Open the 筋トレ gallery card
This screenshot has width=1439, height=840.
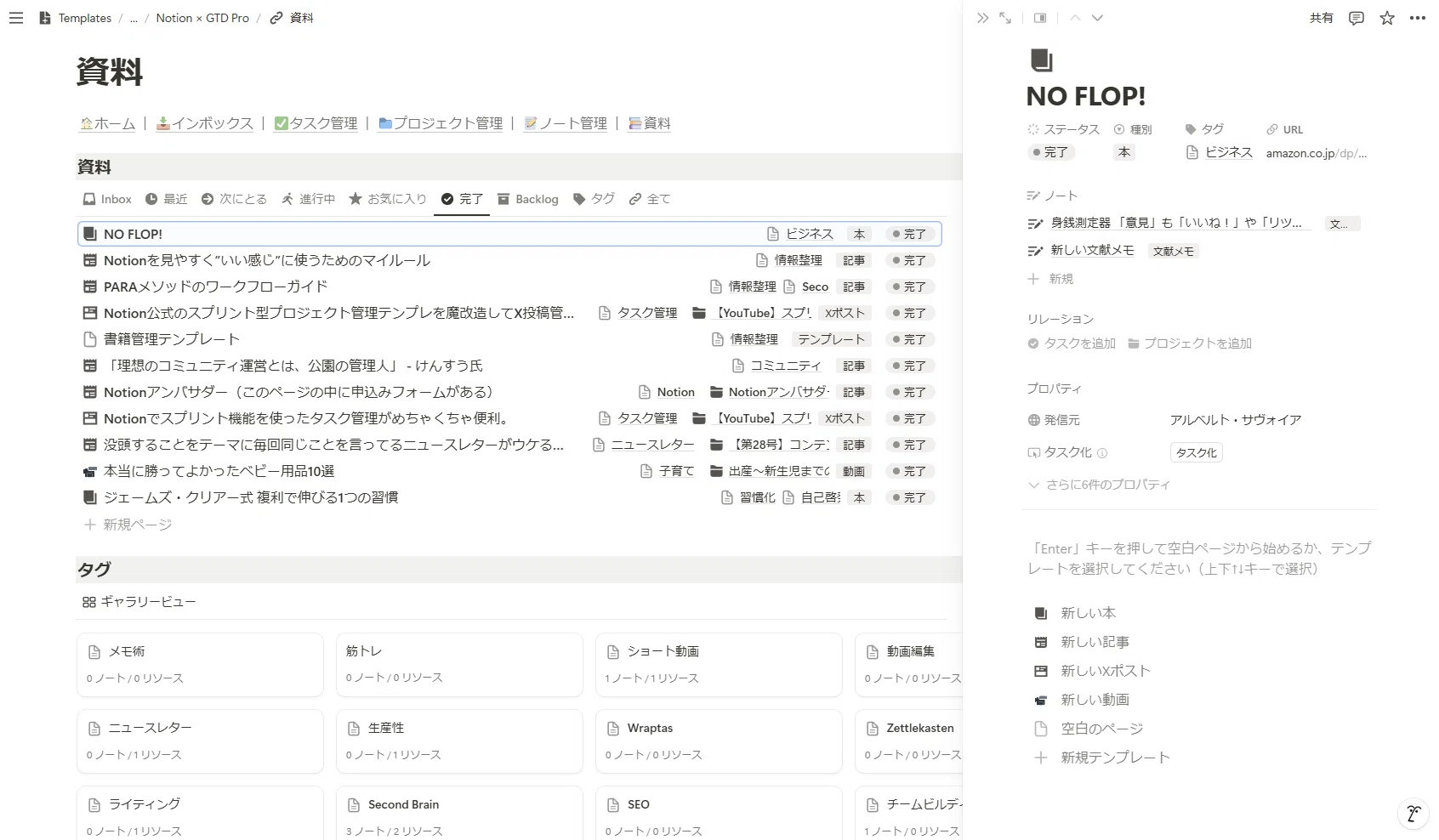[x=459, y=665]
